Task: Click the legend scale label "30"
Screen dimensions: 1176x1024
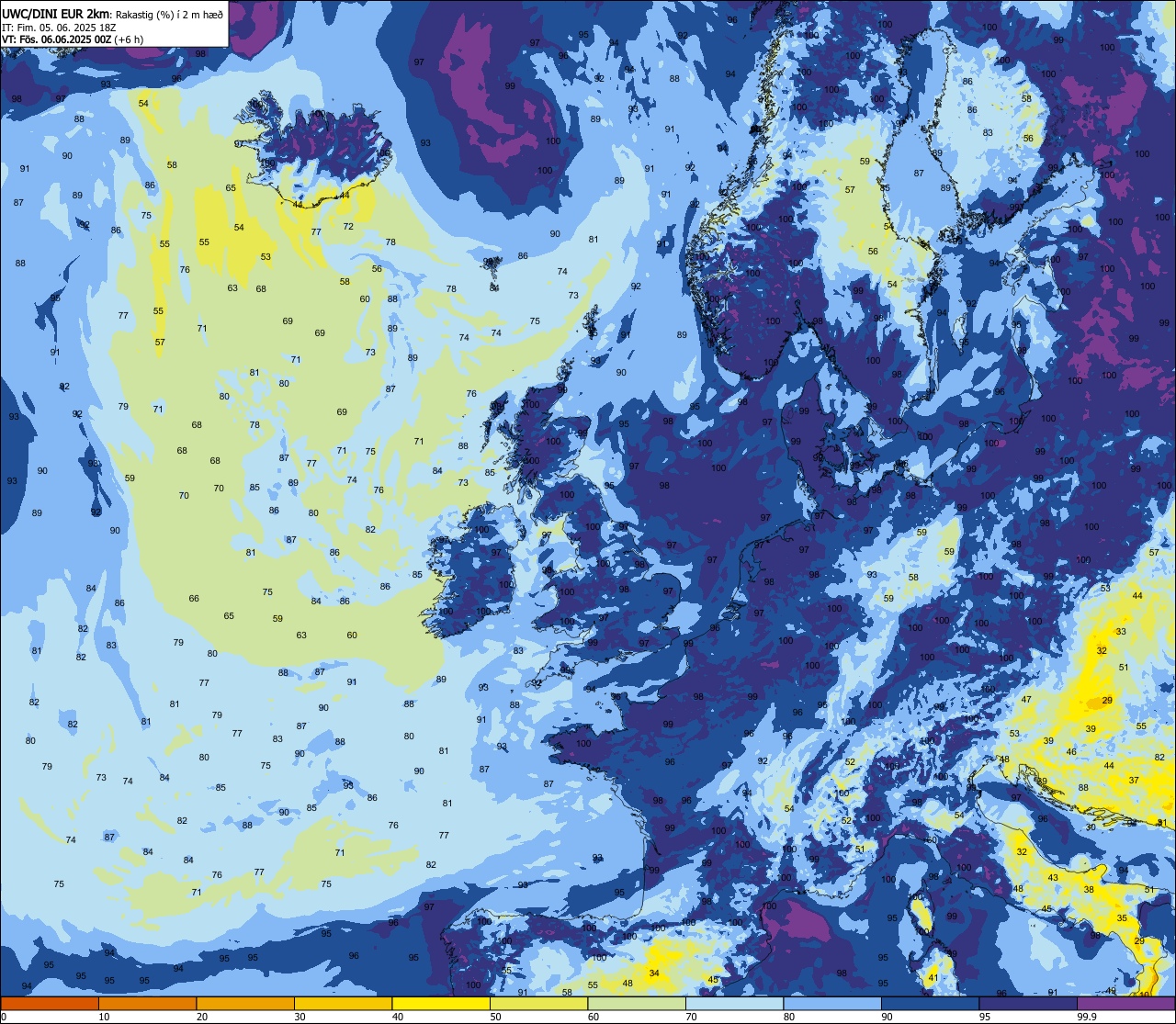Action: [300, 1017]
